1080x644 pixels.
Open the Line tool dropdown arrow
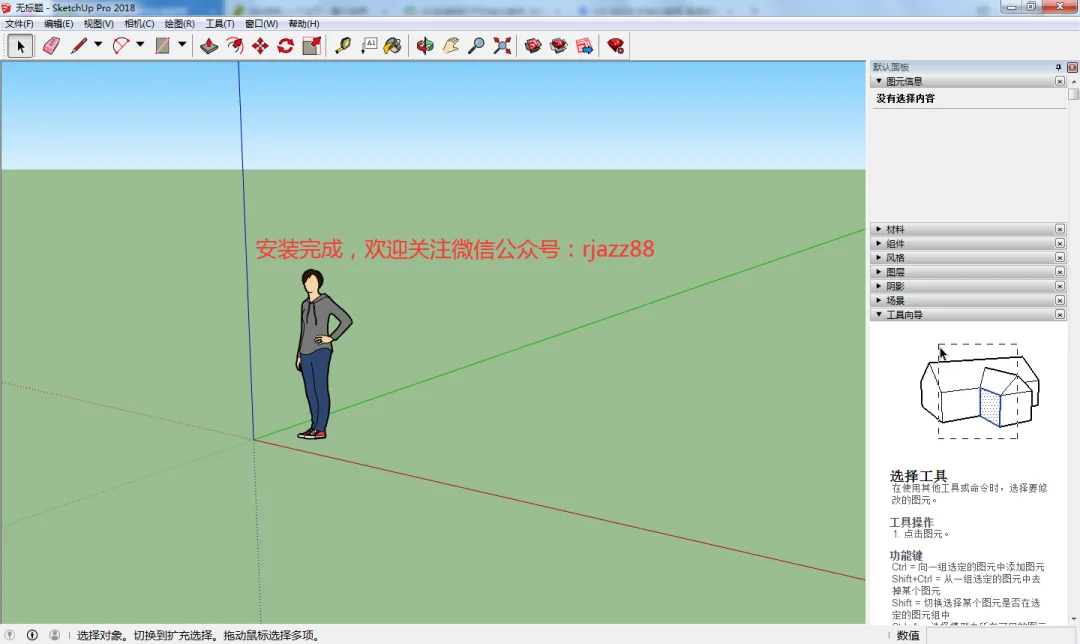pos(98,45)
